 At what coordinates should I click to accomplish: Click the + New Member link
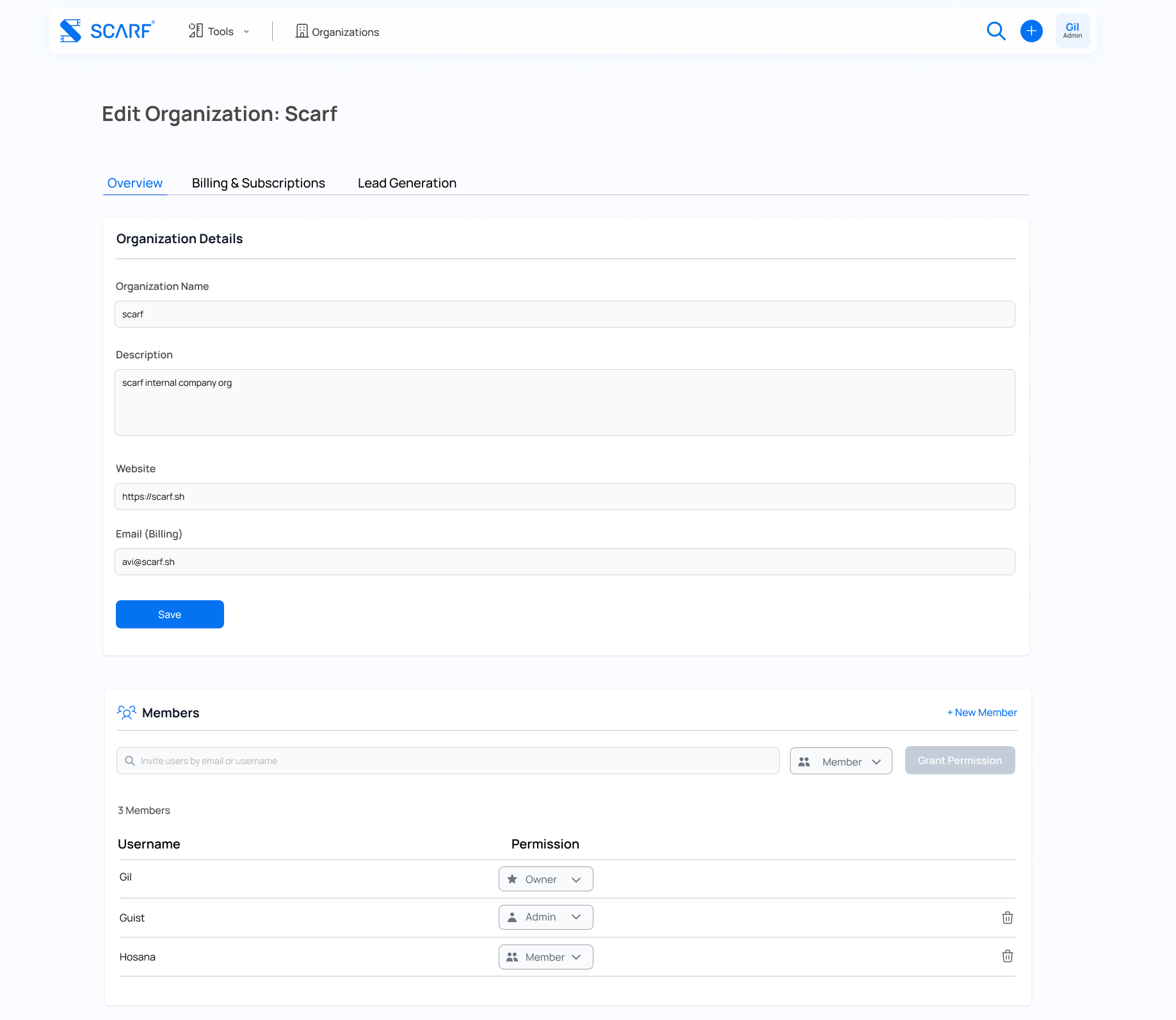981,712
